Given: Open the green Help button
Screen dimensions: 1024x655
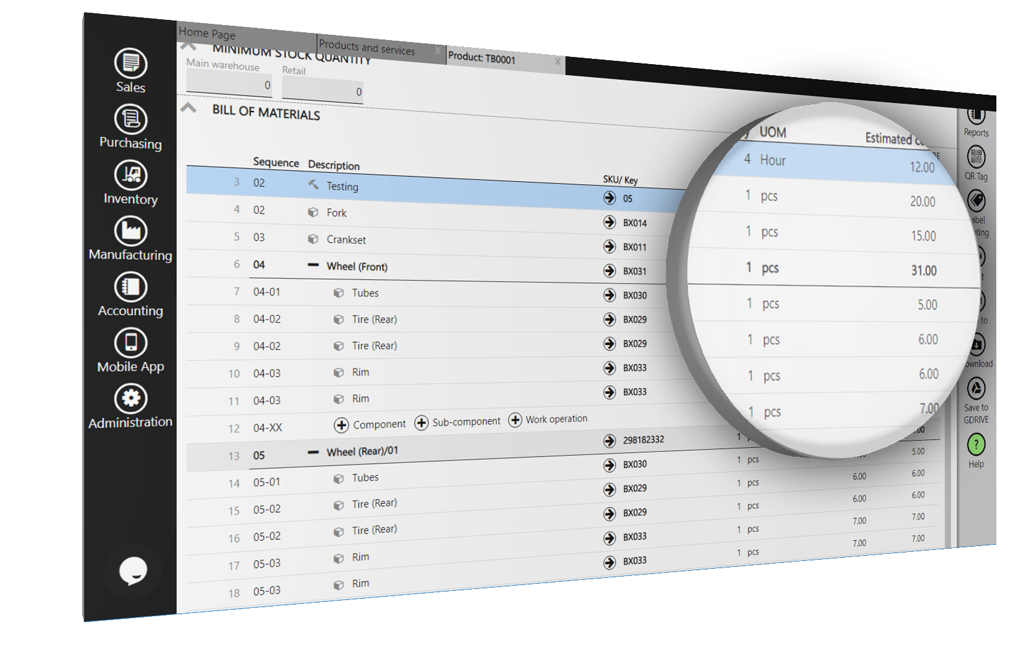Looking at the screenshot, I should (976, 445).
